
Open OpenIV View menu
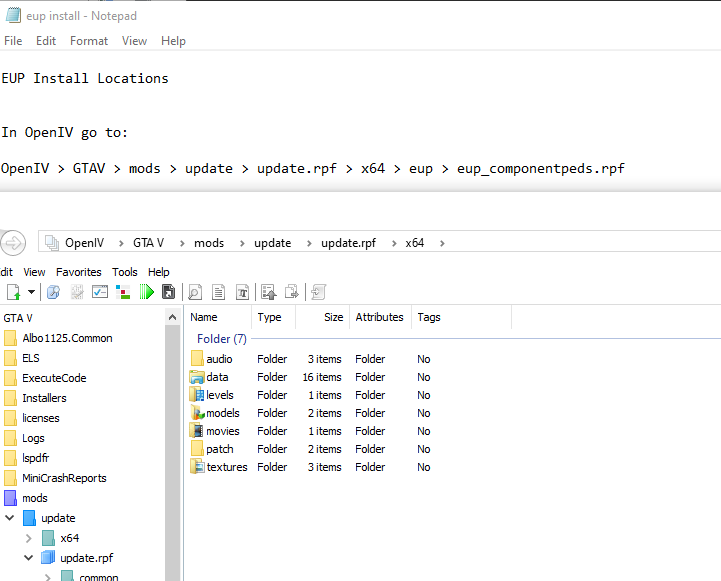[x=34, y=272]
